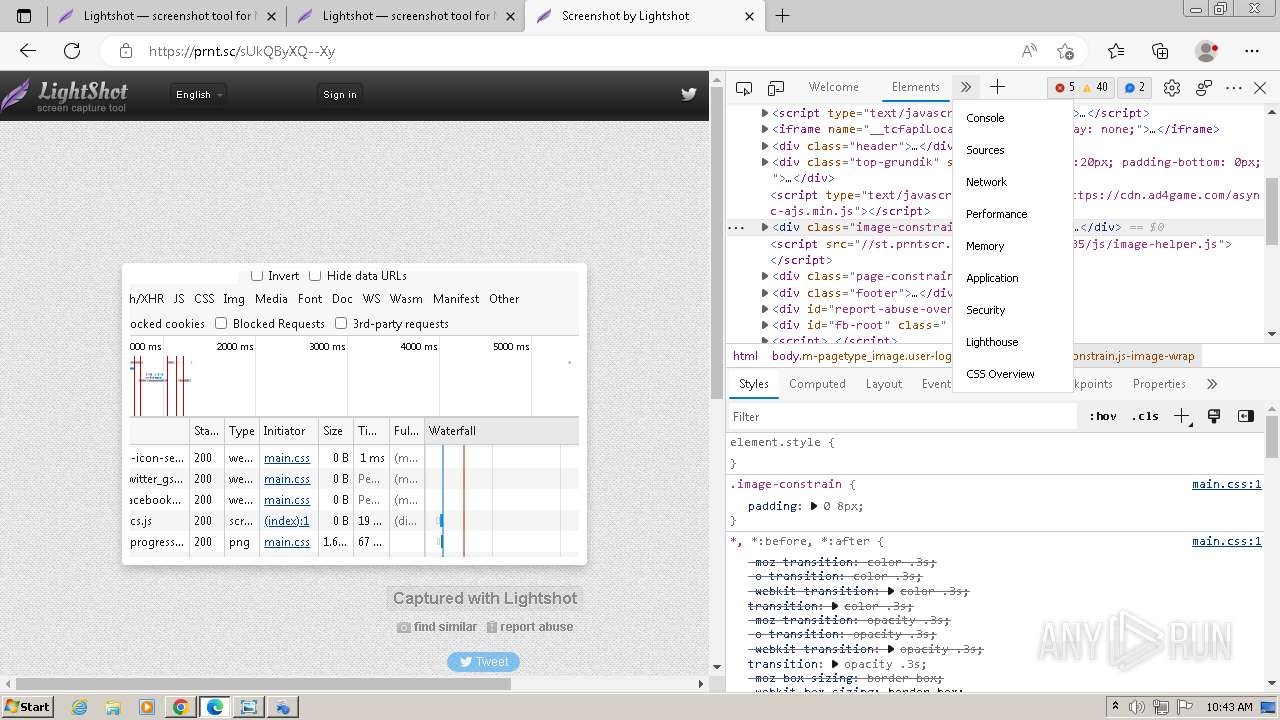The height and width of the screenshot is (720, 1280).
Task: Open the Collections toolbar icon
Action: pos(1160,51)
